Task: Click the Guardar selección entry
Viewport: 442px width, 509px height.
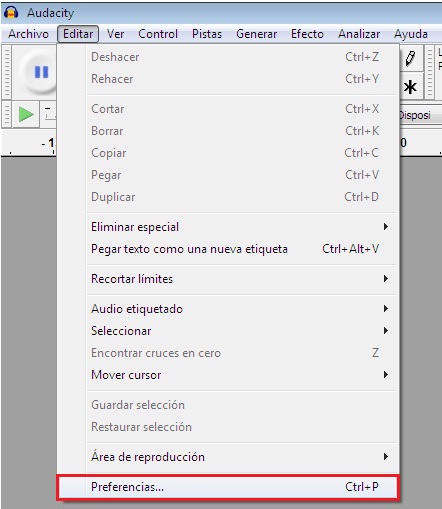Action: click(x=228, y=405)
